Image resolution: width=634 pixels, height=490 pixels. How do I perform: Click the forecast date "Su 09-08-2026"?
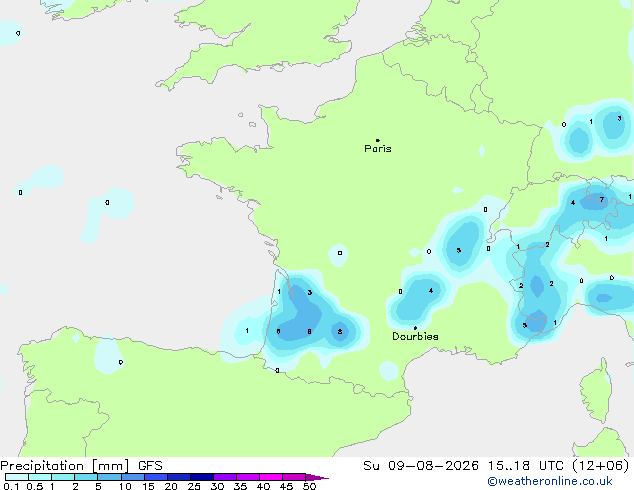tap(421, 466)
